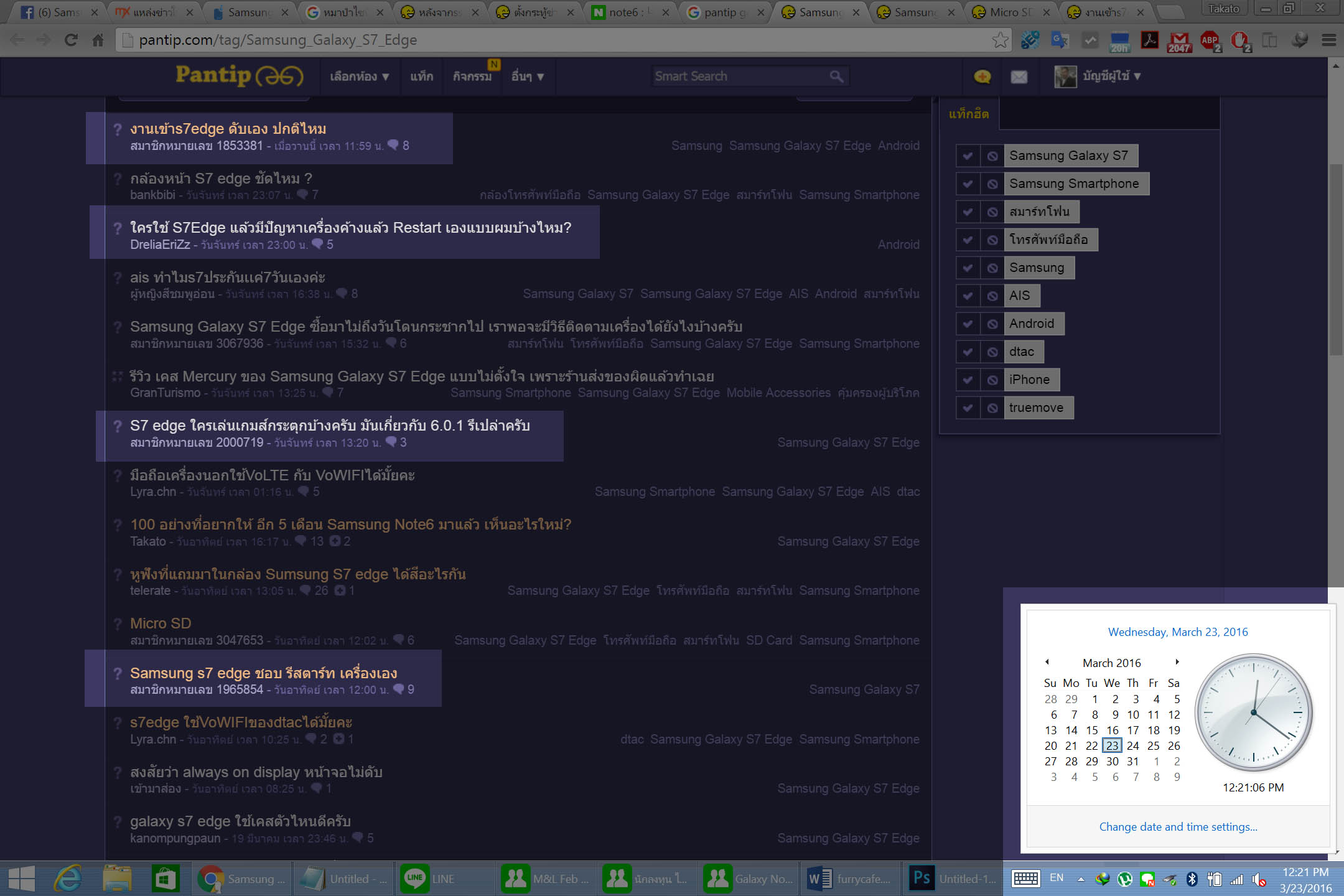Image resolution: width=1344 pixels, height=896 pixels.
Task: Click Change date and time settings link
Action: click(1178, 826)
